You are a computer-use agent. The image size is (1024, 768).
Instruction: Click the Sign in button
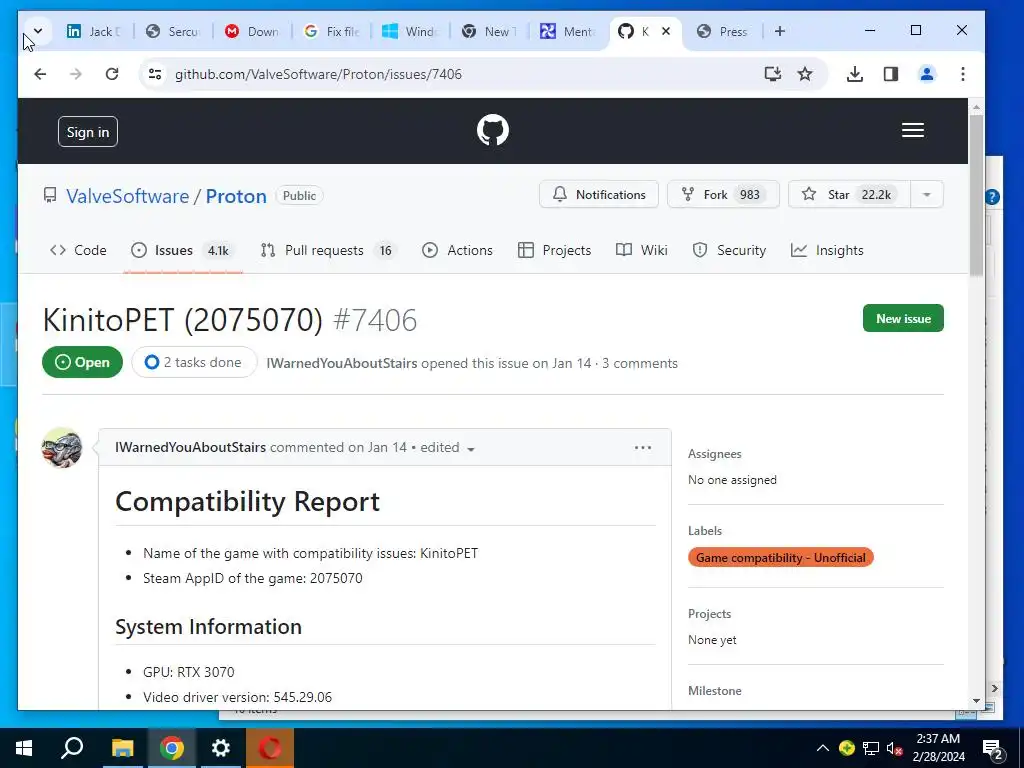(88, 132)
